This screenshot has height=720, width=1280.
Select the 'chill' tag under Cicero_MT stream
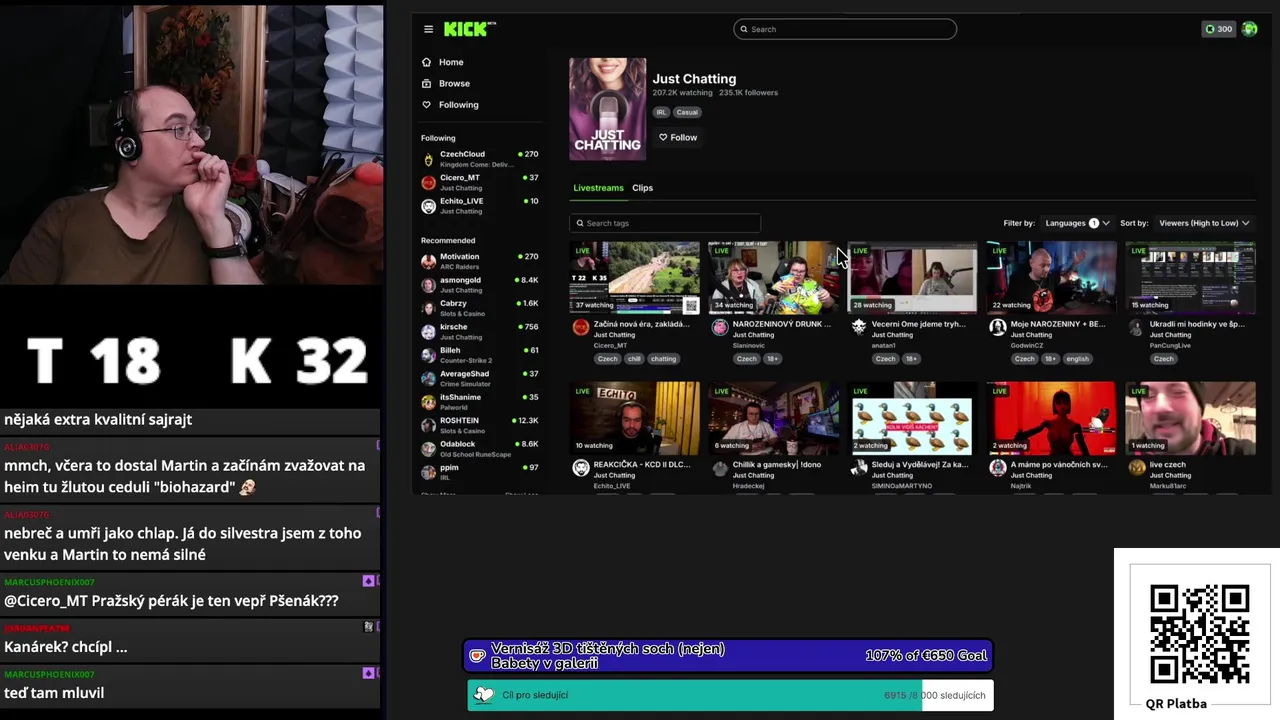click(x=635, y=359)
